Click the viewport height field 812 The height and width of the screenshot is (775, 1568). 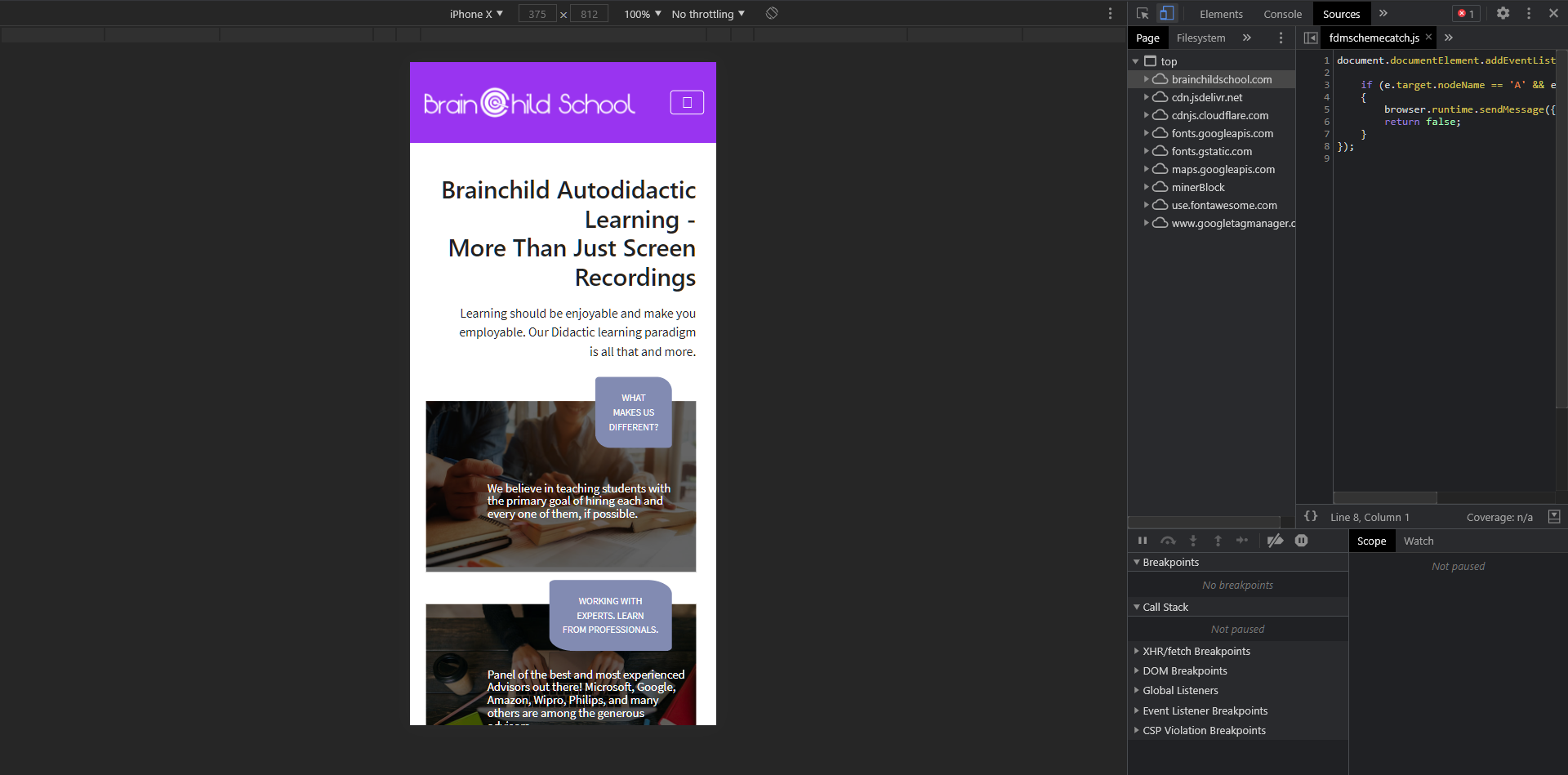tap(590, 14)
